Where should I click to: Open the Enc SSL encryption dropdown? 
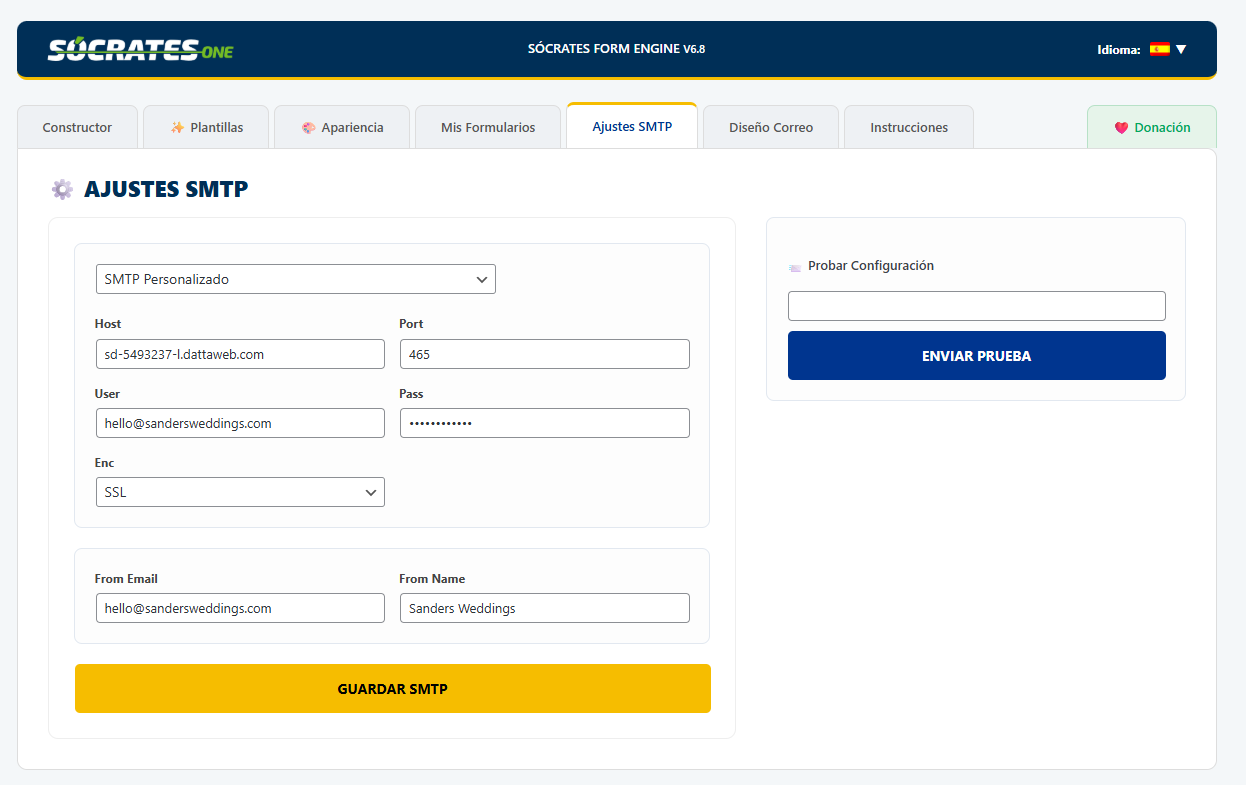click(240, 492)
